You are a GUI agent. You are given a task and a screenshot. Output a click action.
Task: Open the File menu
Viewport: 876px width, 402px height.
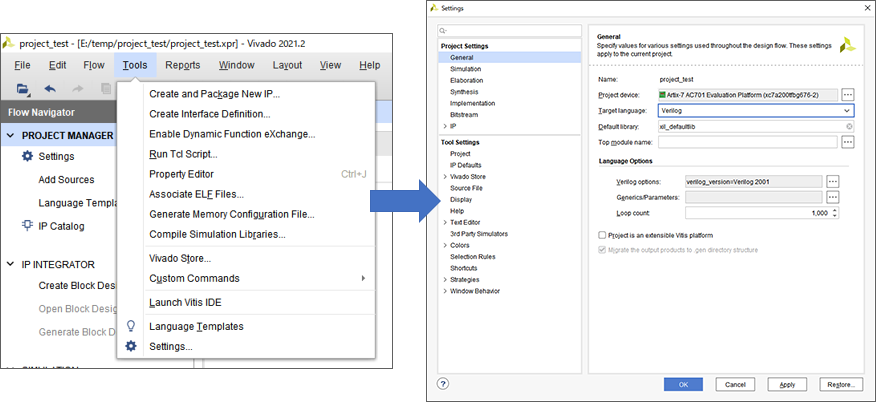tap(22, 65)
